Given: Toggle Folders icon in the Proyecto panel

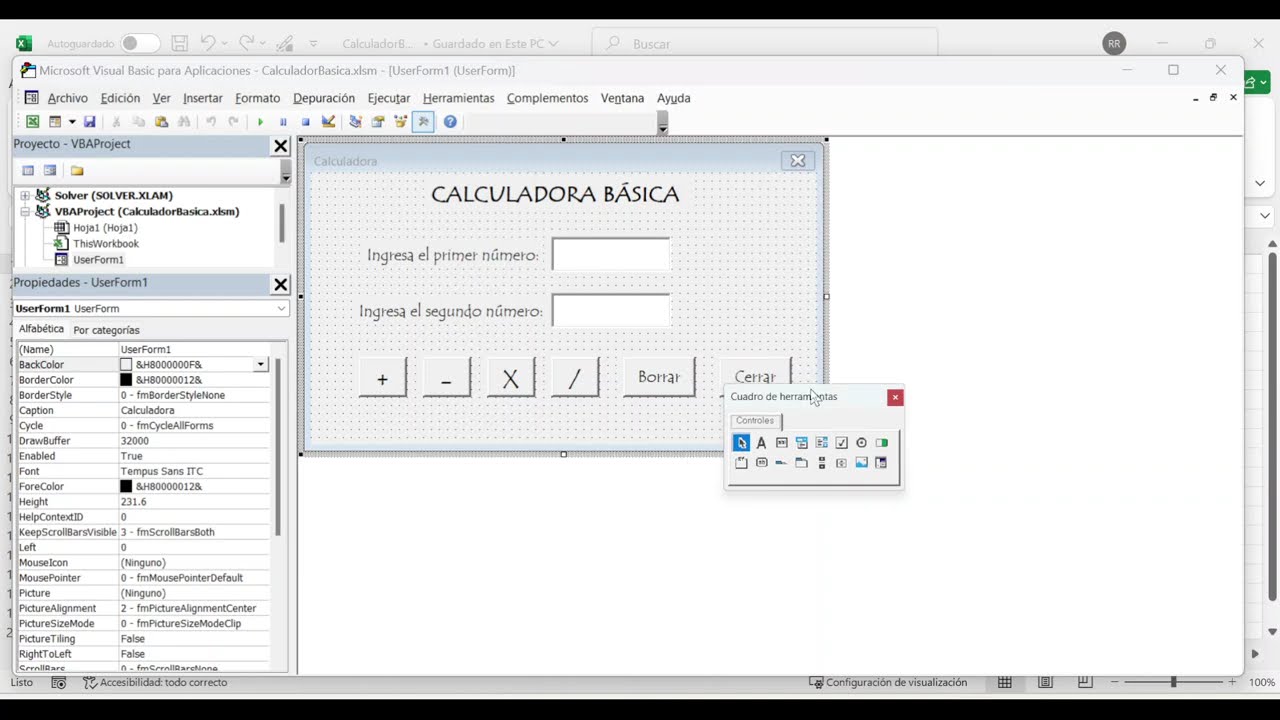Looking at the screenshot, I should pyautogui.click(x=77, y=171).
